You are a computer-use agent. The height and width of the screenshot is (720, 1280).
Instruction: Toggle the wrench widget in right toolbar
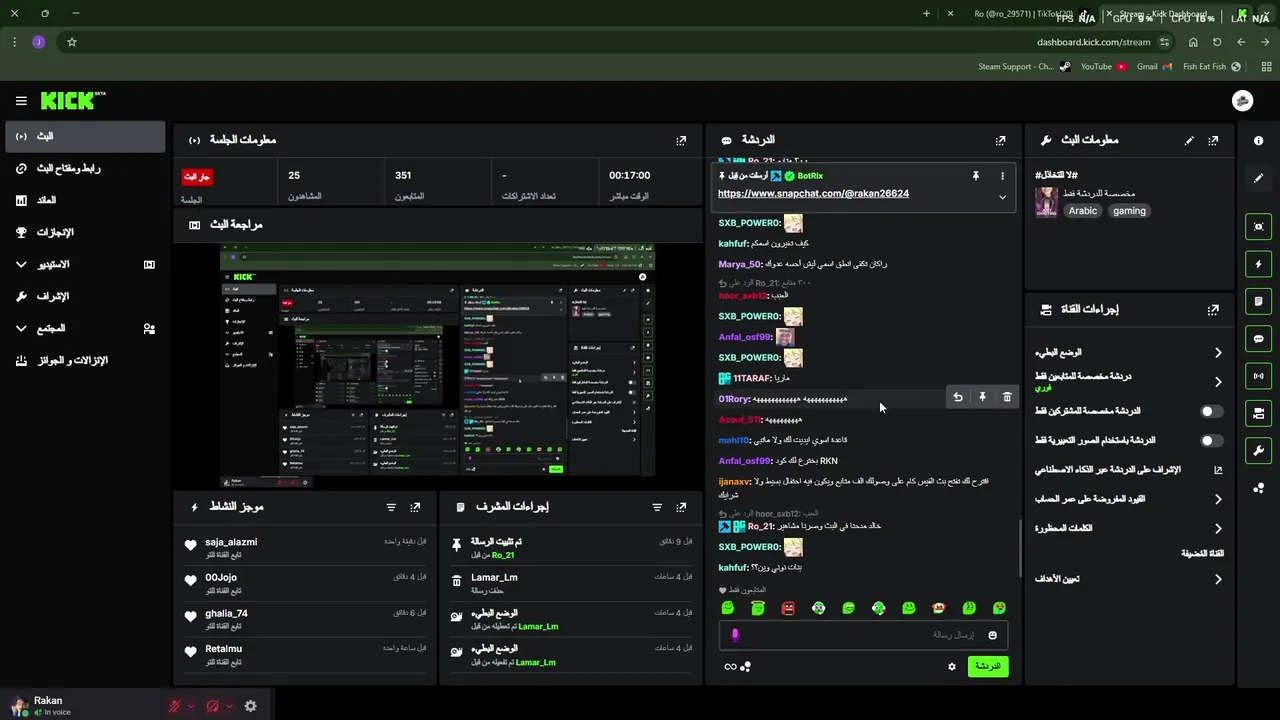point(1259,450)
